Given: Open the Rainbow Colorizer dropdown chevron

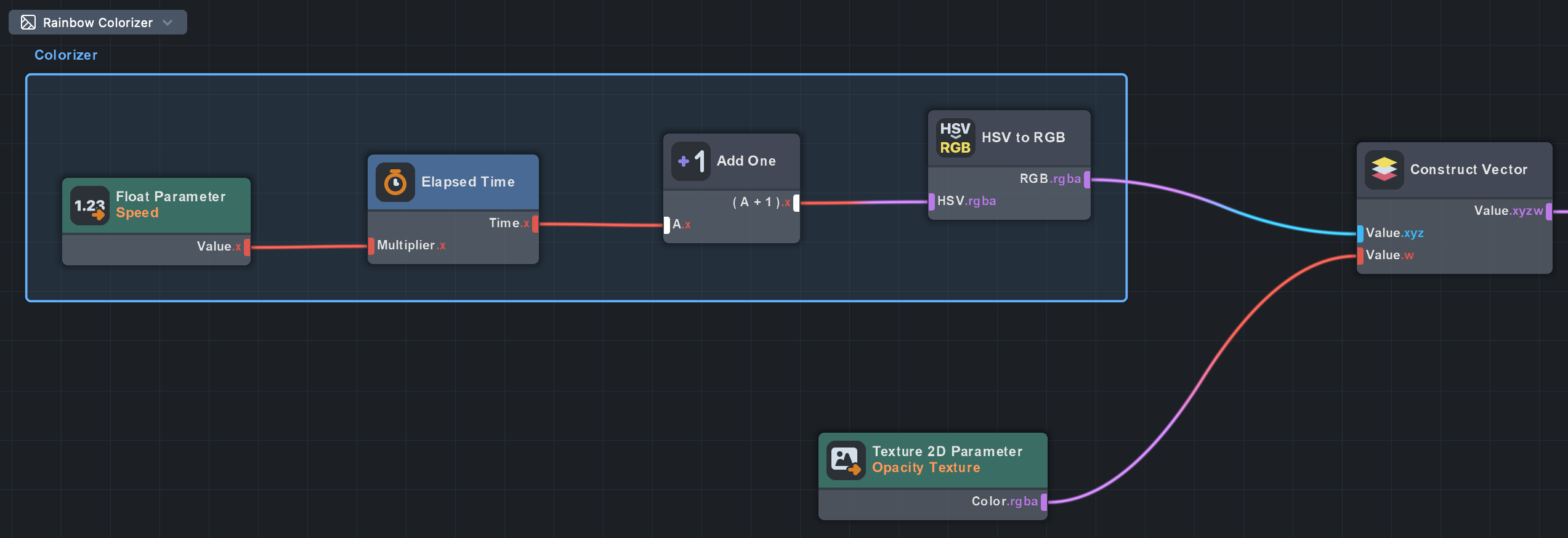Looking at the screenshot, I should (168, 23).
